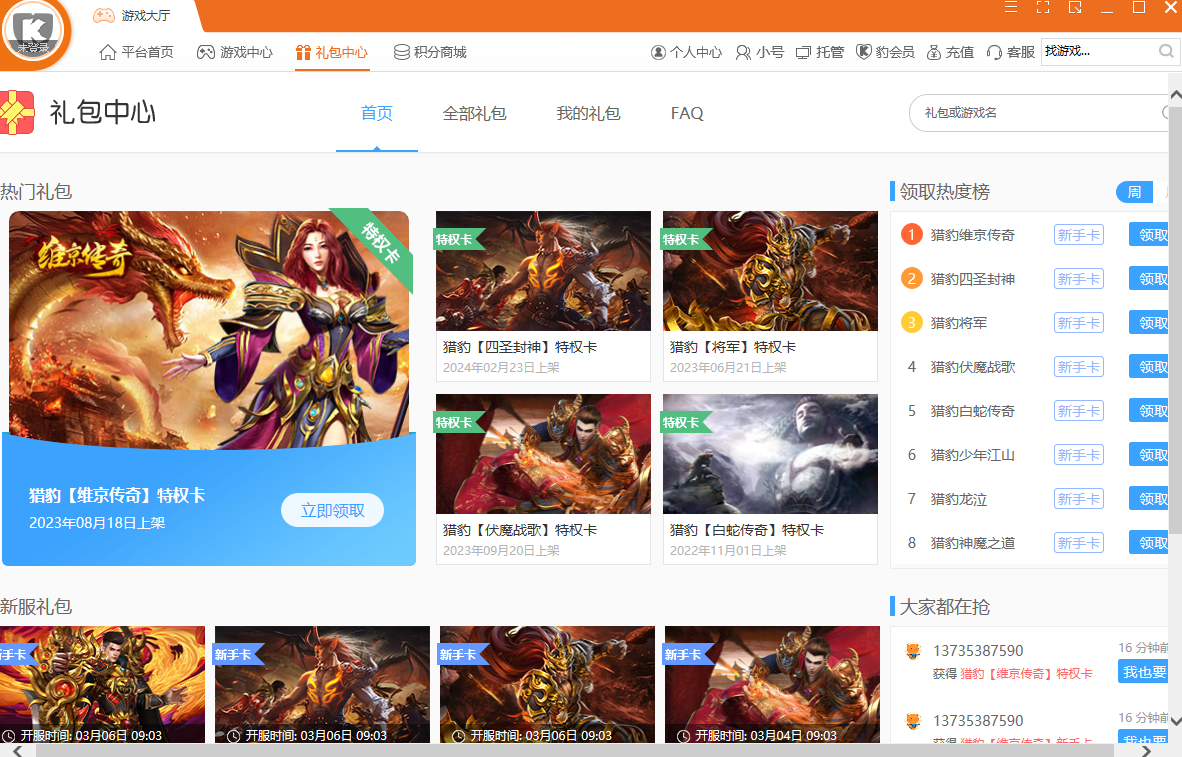Open the 全部礼包 tab

474,113
